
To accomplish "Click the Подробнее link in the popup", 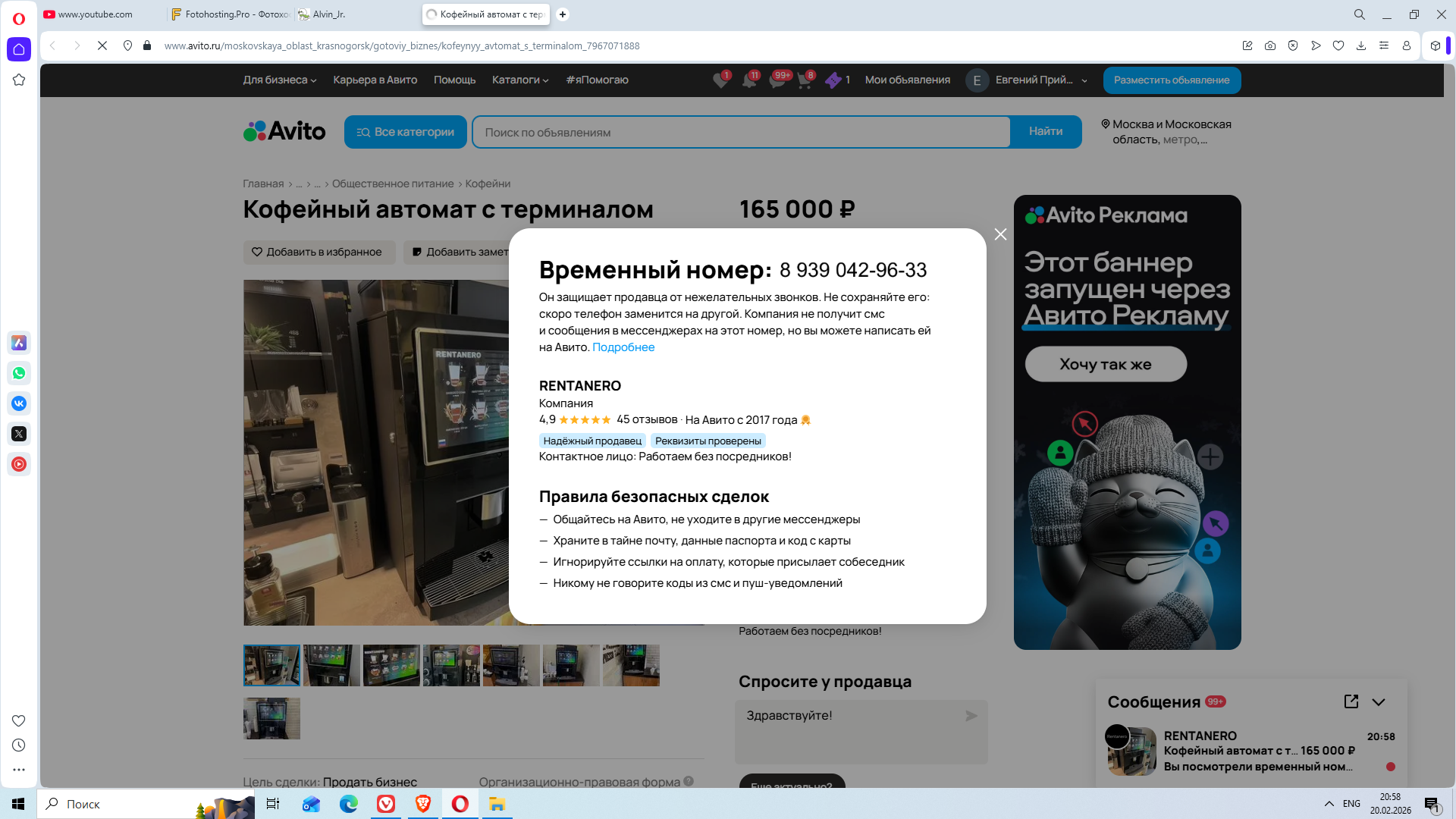I will pyautogui.click(x=623, y=347).
